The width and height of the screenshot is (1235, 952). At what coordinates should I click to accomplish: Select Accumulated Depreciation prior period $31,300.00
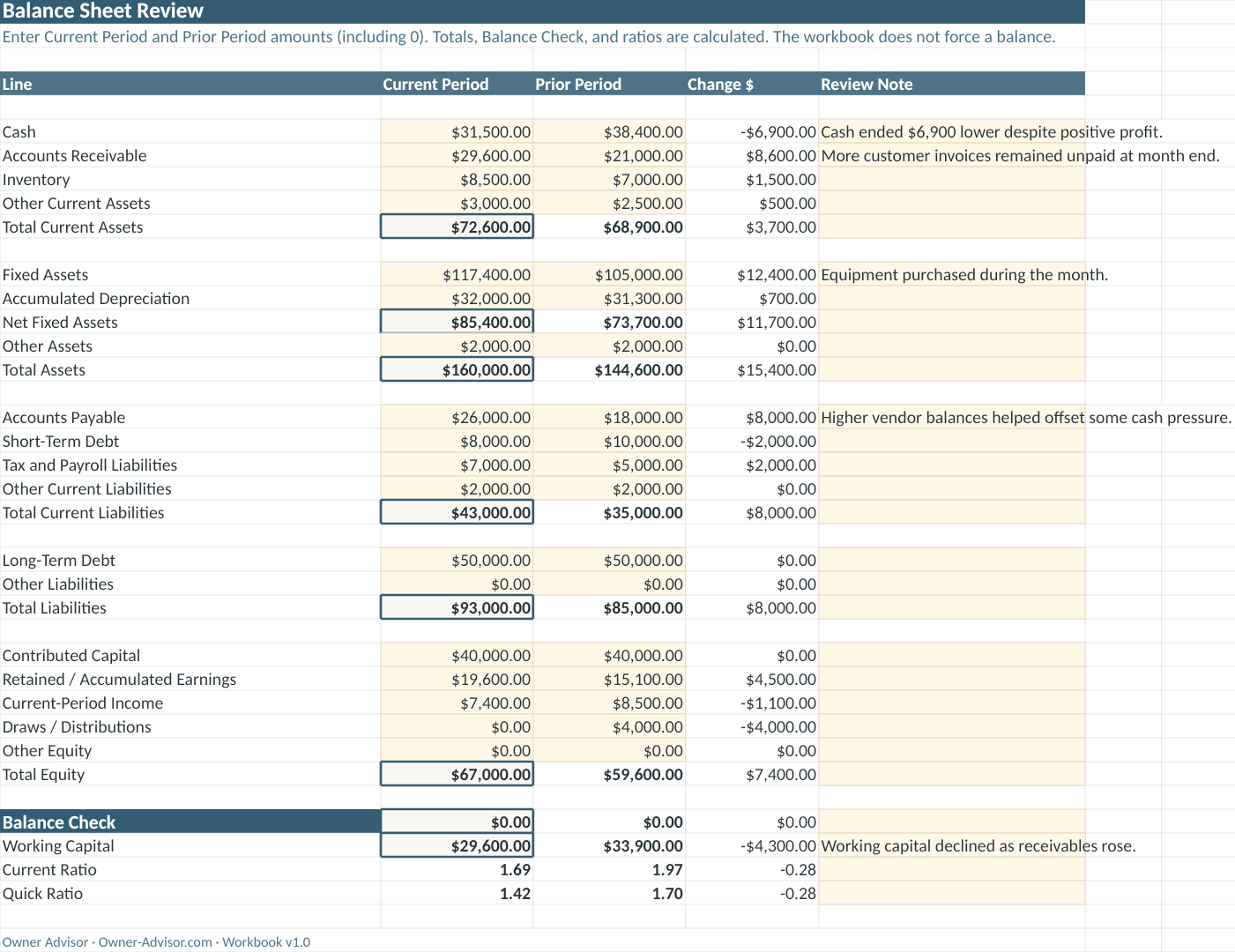pos(609,298)
